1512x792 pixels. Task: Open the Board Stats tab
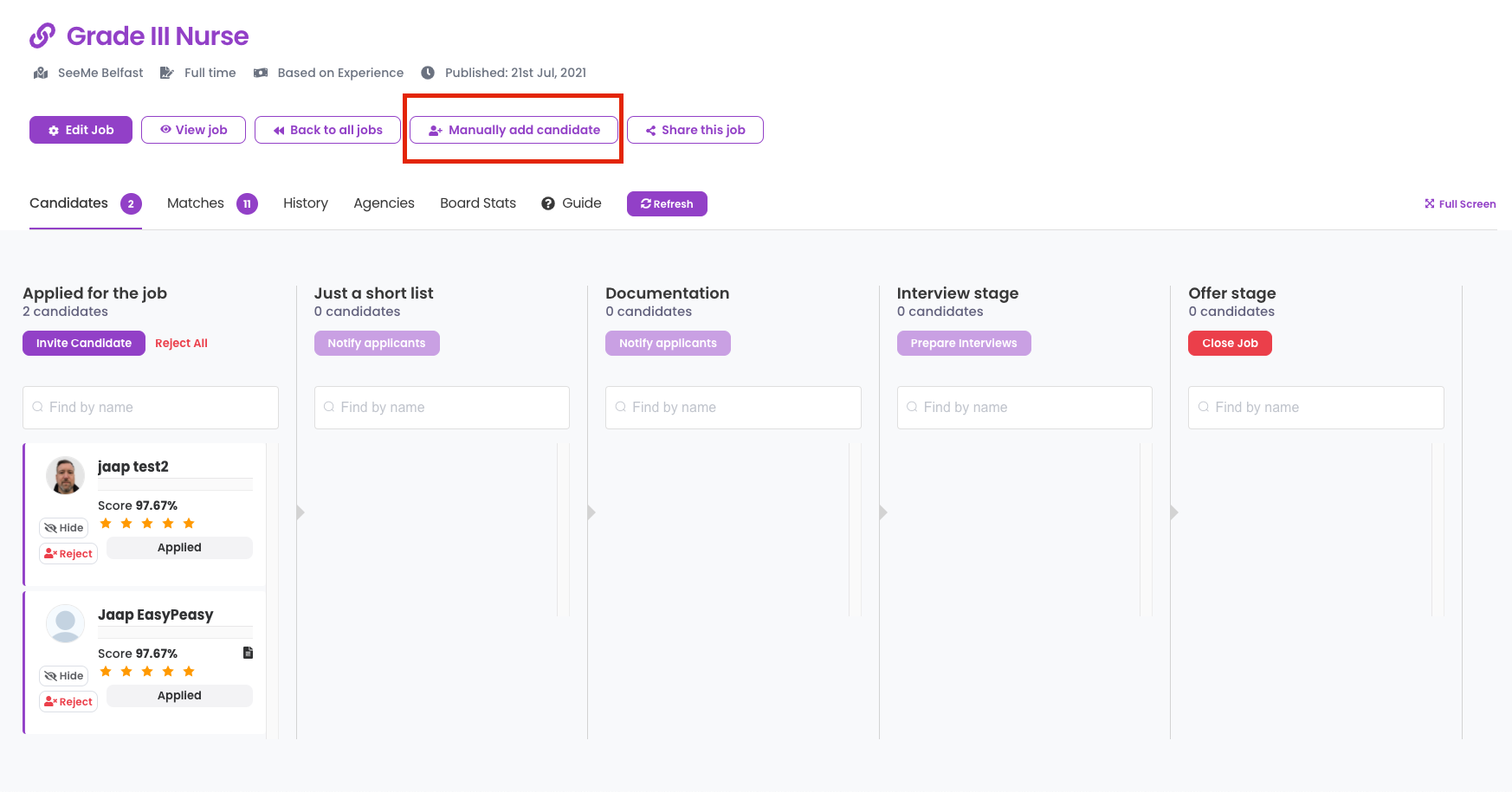tap(478, 203)
